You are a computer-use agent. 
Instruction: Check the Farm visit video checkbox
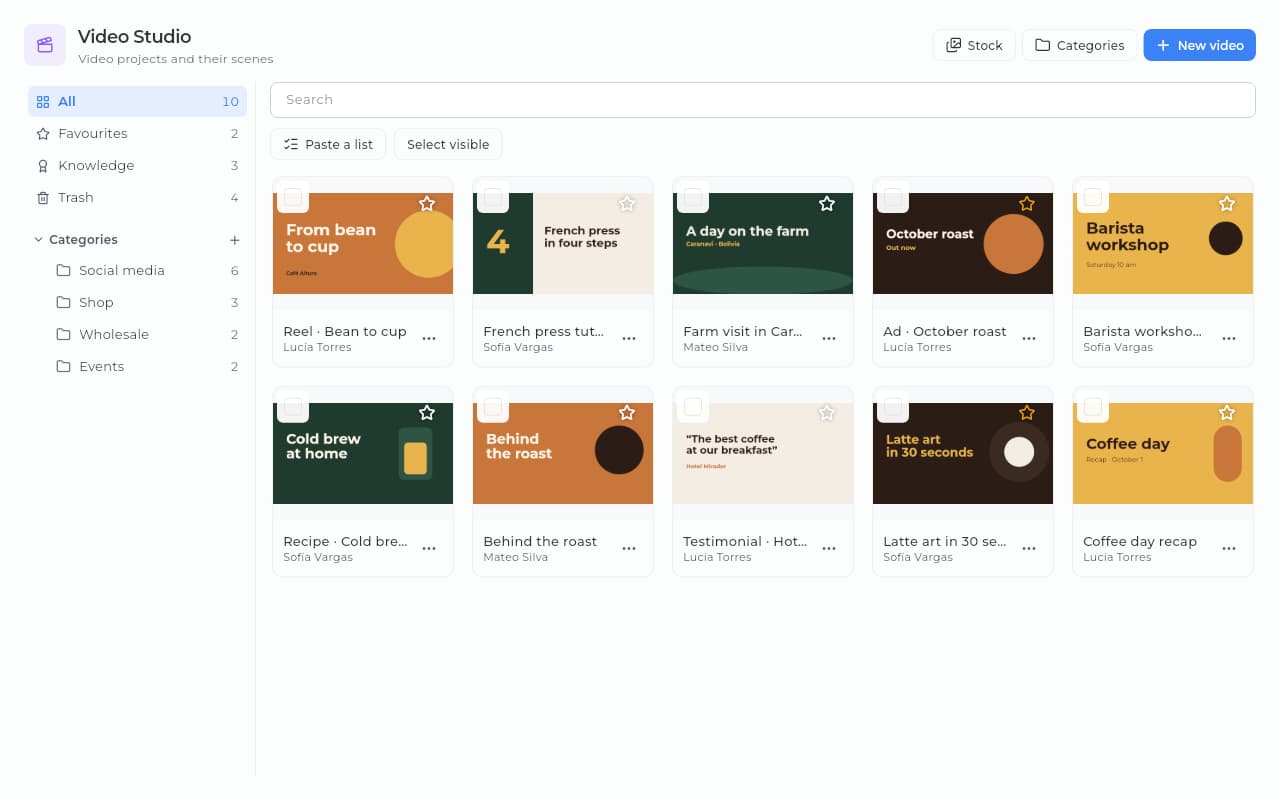(693, 197)
